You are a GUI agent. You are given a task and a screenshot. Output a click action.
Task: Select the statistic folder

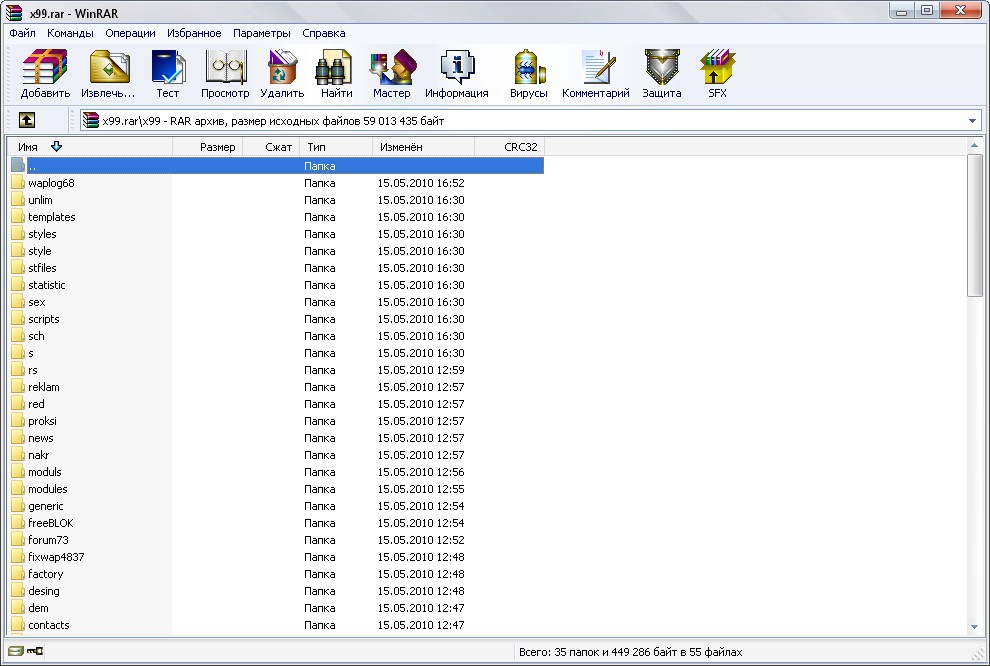point(47,285)
